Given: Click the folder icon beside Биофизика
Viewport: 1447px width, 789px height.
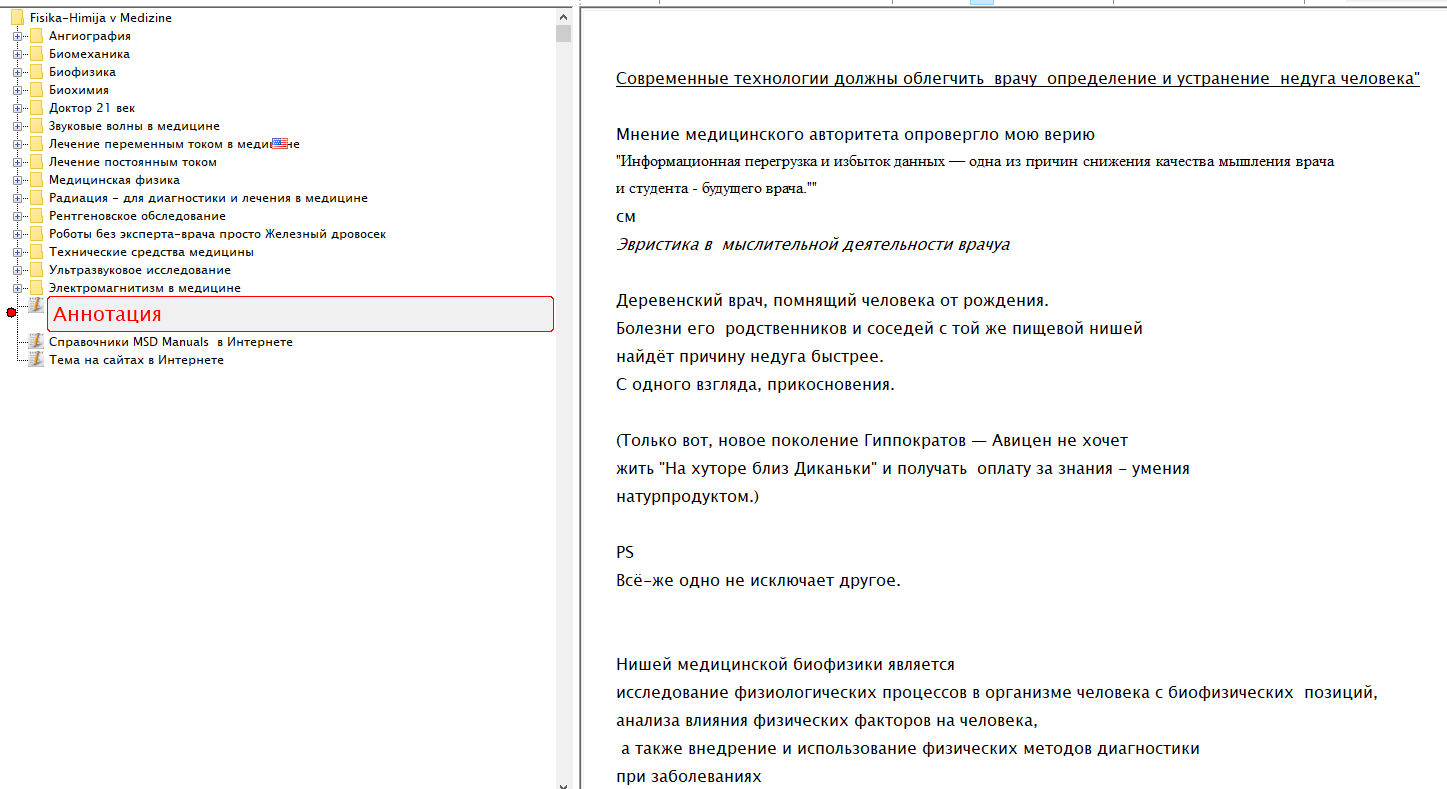Looking at the screenshot, I should tap(36, 72).
